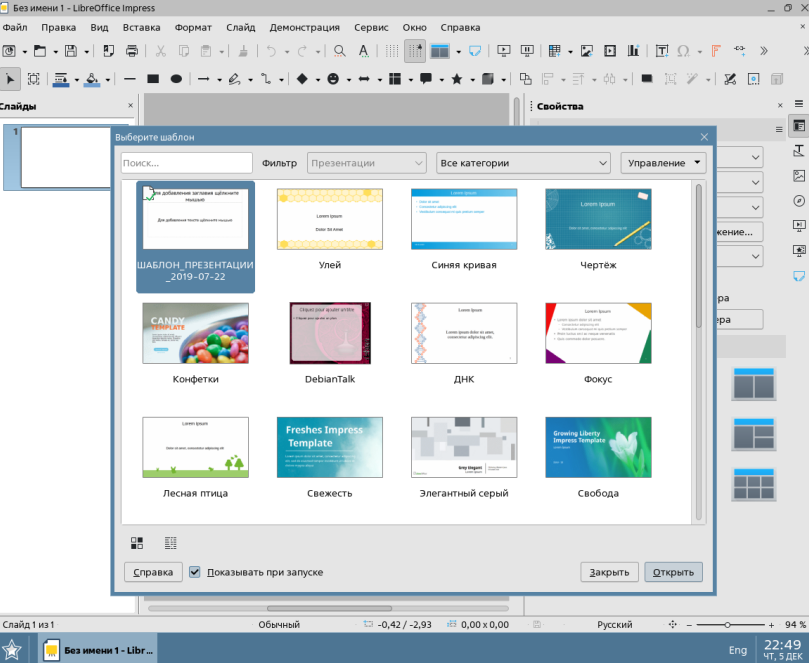Toggle 'Показывать при запуске' checkbox

pyautogui.click(x=195, y=572)
